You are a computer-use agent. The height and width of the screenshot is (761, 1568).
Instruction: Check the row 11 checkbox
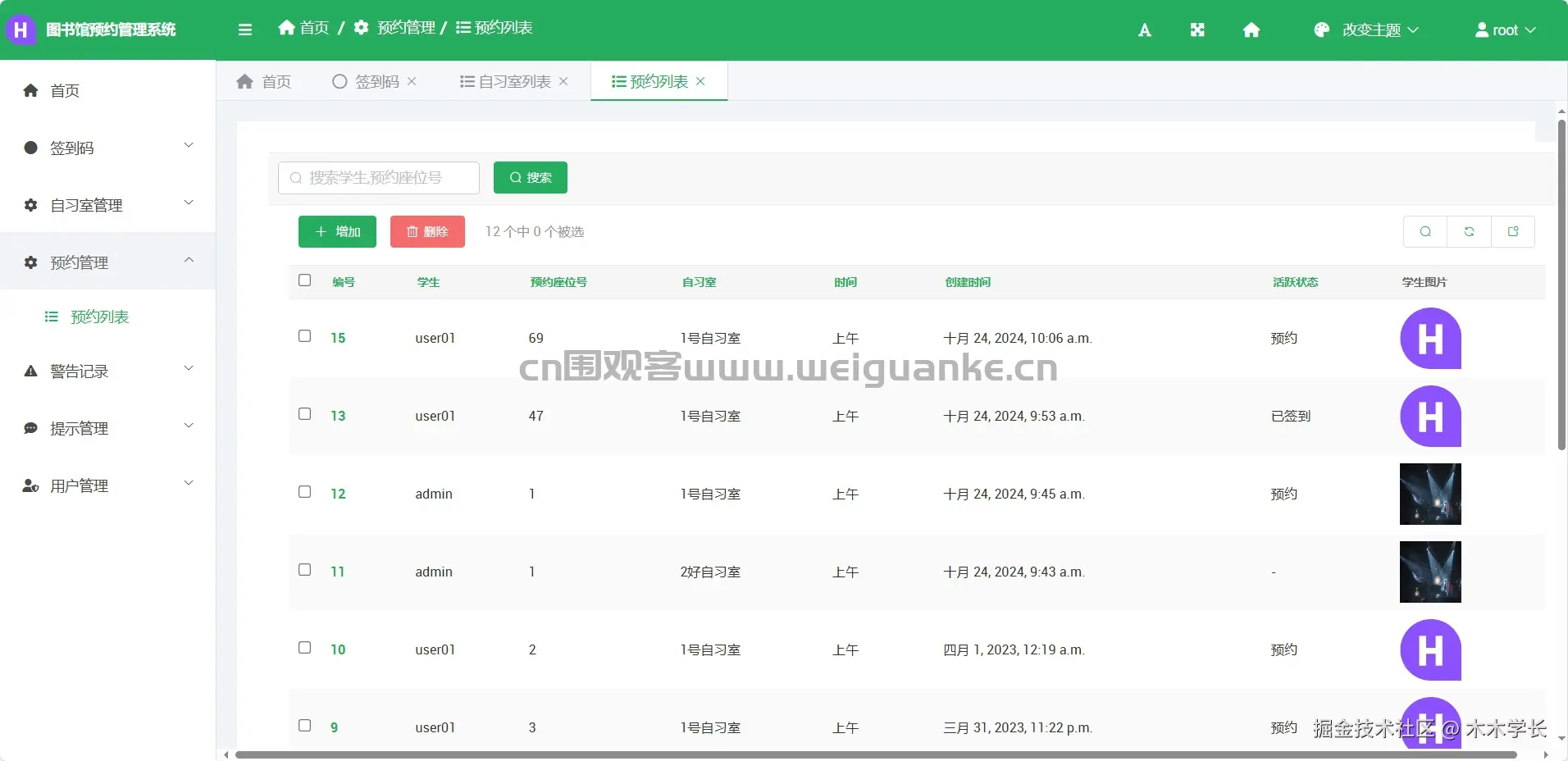pos(305,570)
